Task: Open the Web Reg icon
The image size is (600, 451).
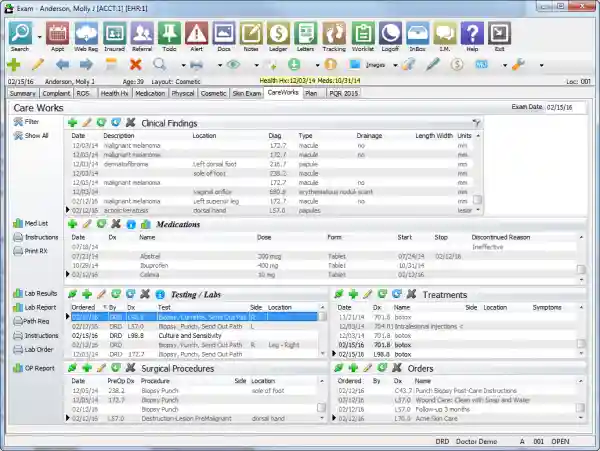Action: (86, 33)
